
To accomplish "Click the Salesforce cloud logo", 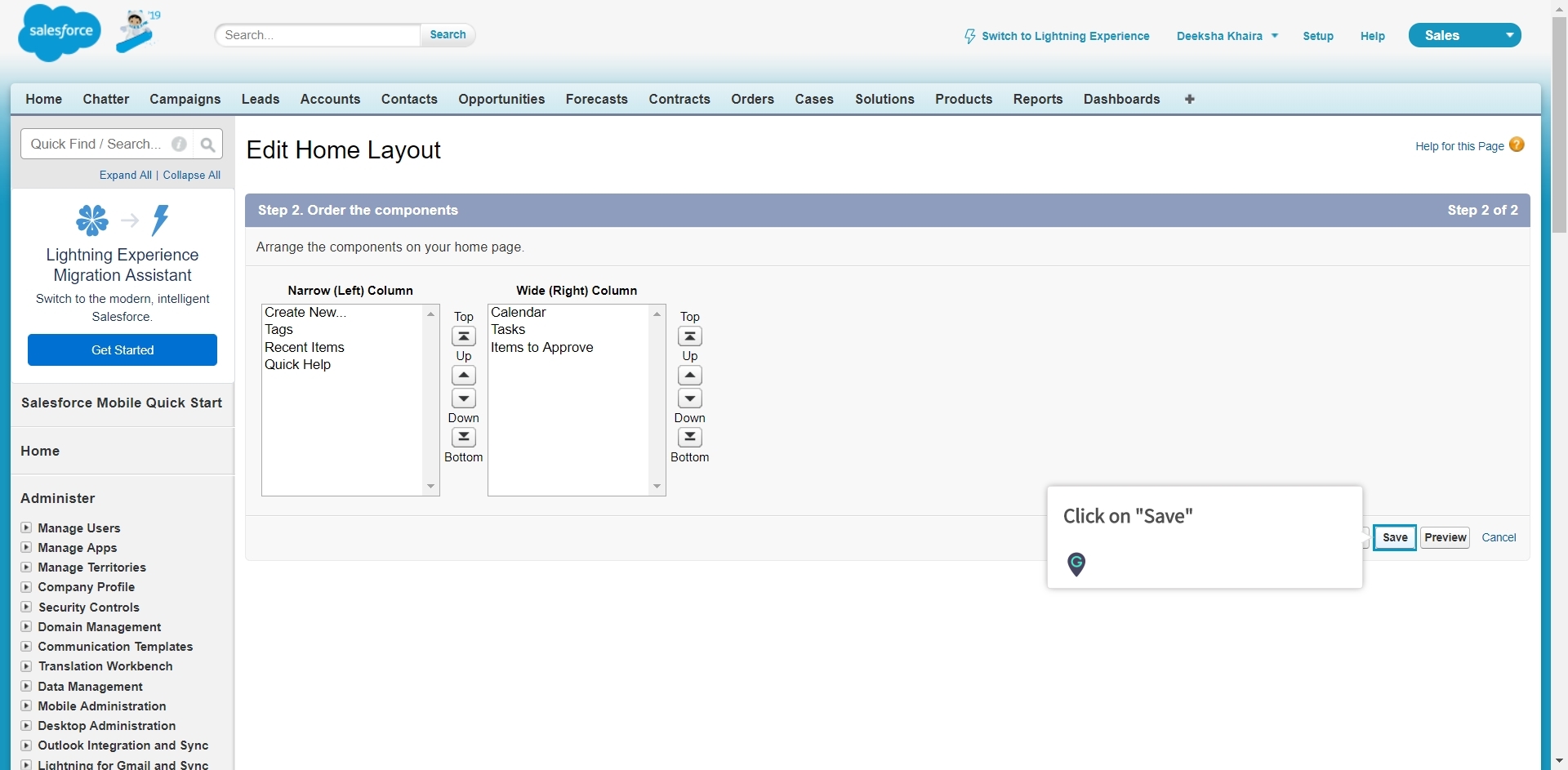I will pyautogui.click(x=60, y=32).
